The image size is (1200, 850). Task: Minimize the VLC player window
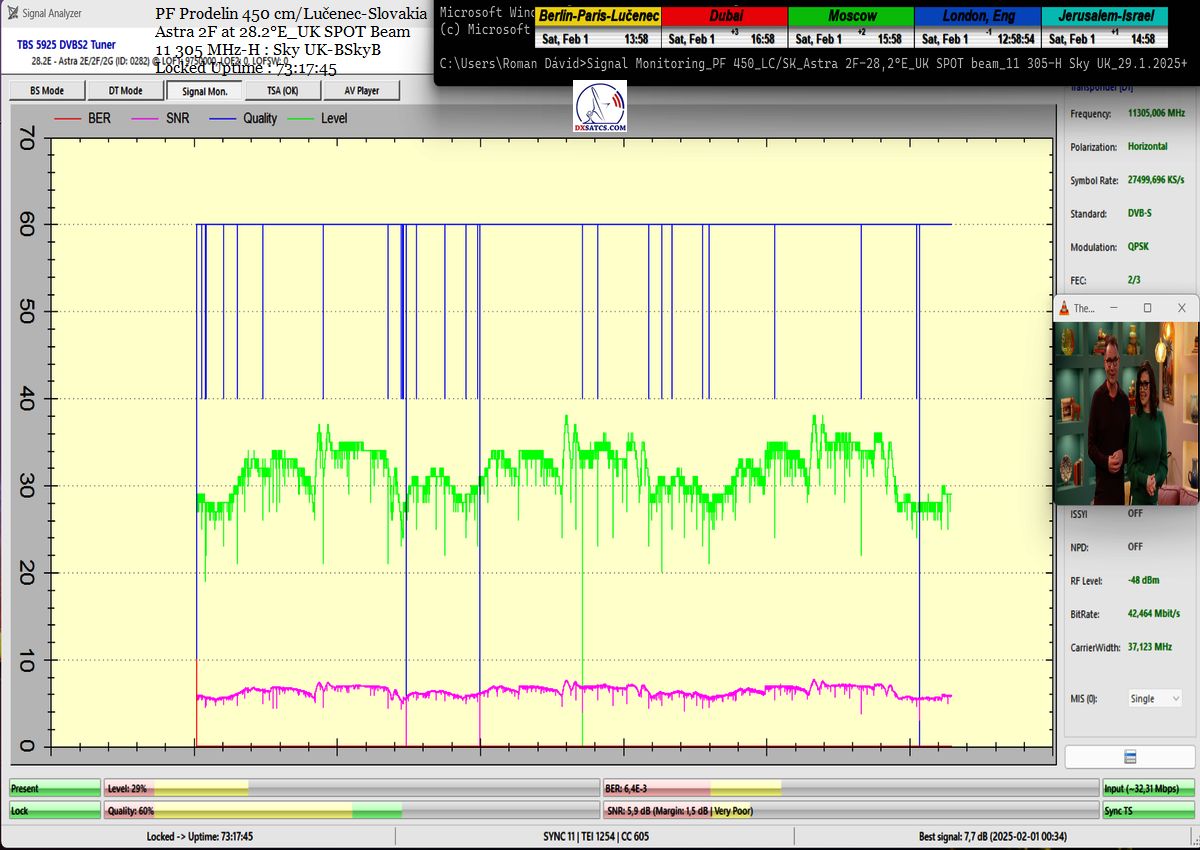[1115, 308]
